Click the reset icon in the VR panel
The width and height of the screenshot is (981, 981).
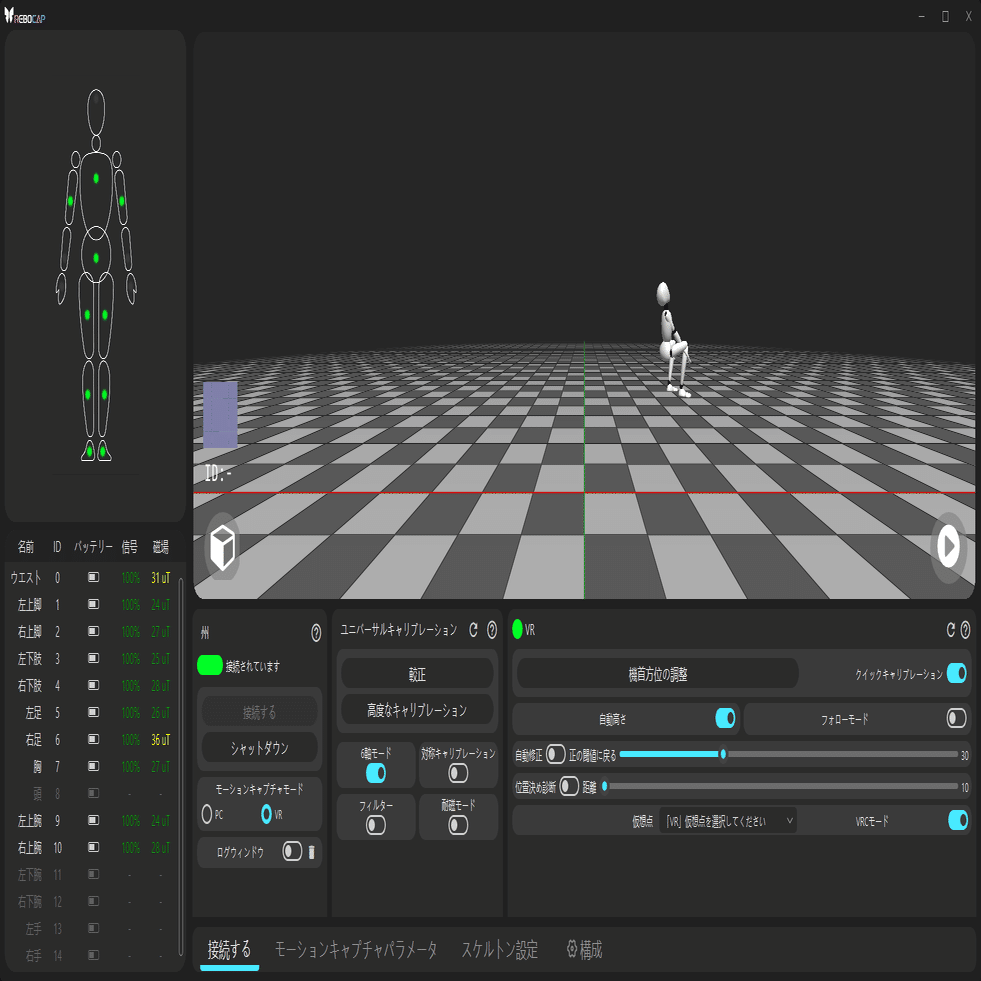pyautogui.click(x=951, y=630)
